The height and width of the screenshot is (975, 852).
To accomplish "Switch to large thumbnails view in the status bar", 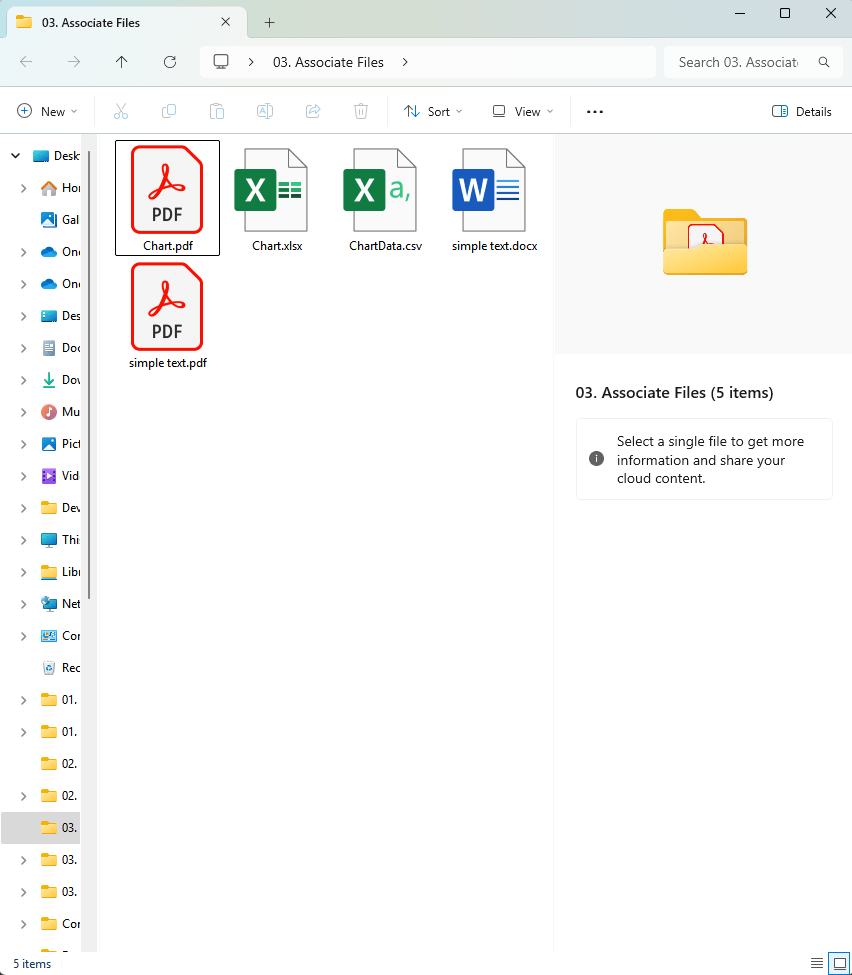I will pyautogui.click(x=840, y=963).
